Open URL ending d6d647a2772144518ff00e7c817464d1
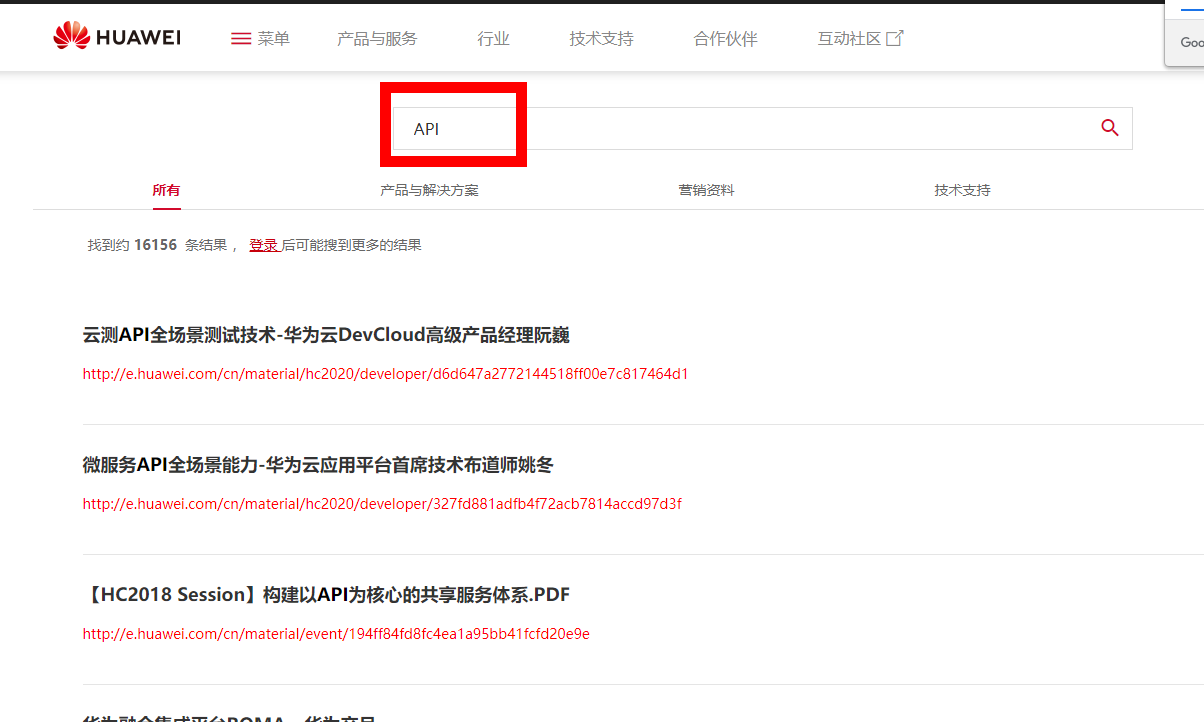Screen dimensions: 1204x722 (385, 375)
